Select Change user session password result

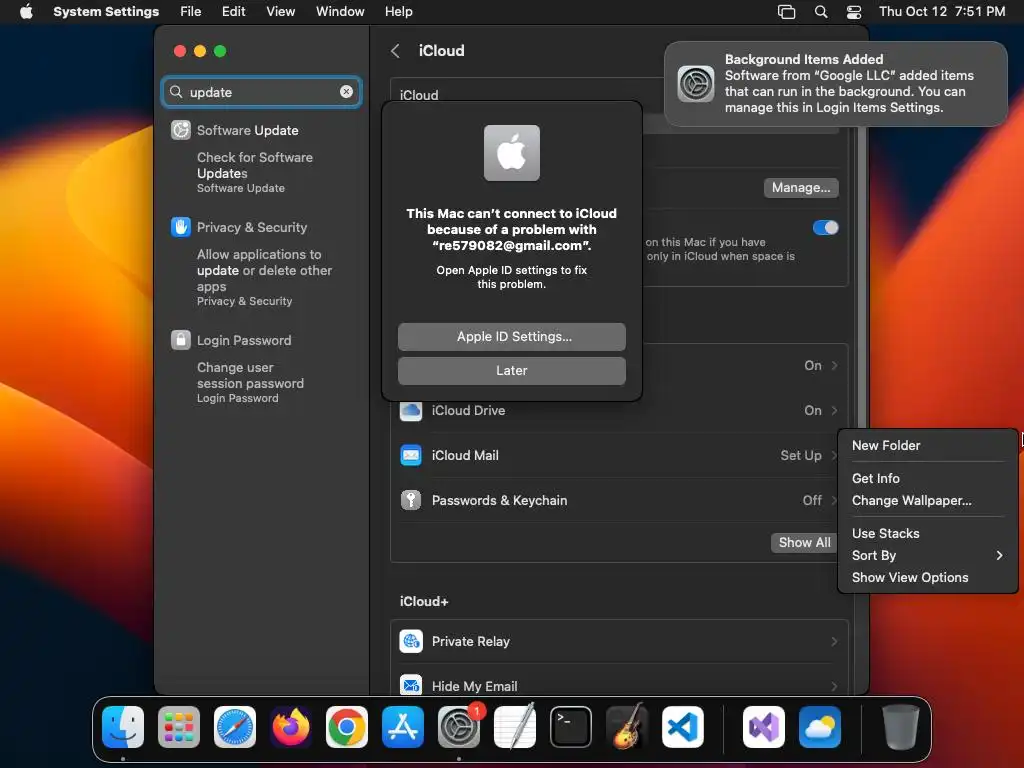coord(251,383)
